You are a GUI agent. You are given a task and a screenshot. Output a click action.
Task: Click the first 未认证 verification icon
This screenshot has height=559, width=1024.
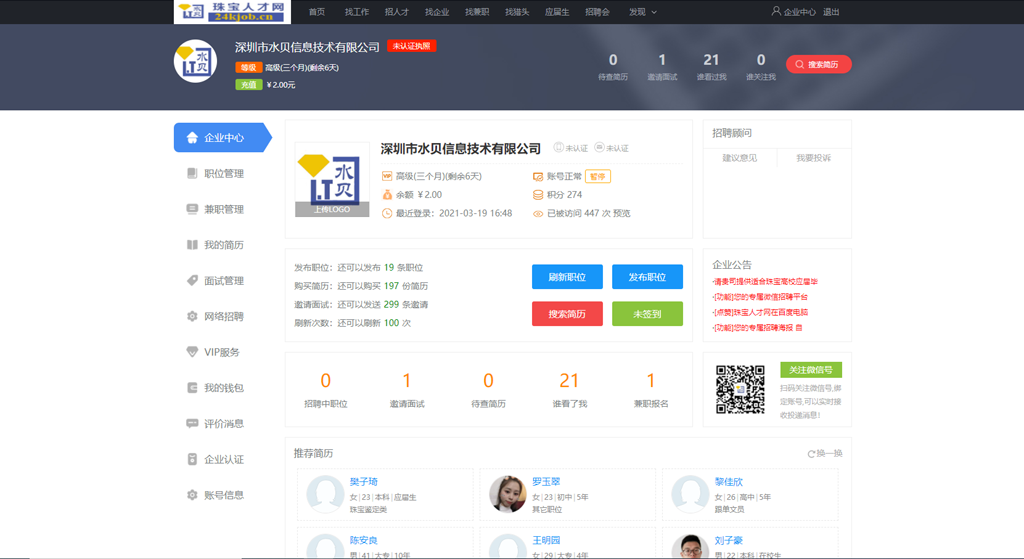tap(558, 148)
